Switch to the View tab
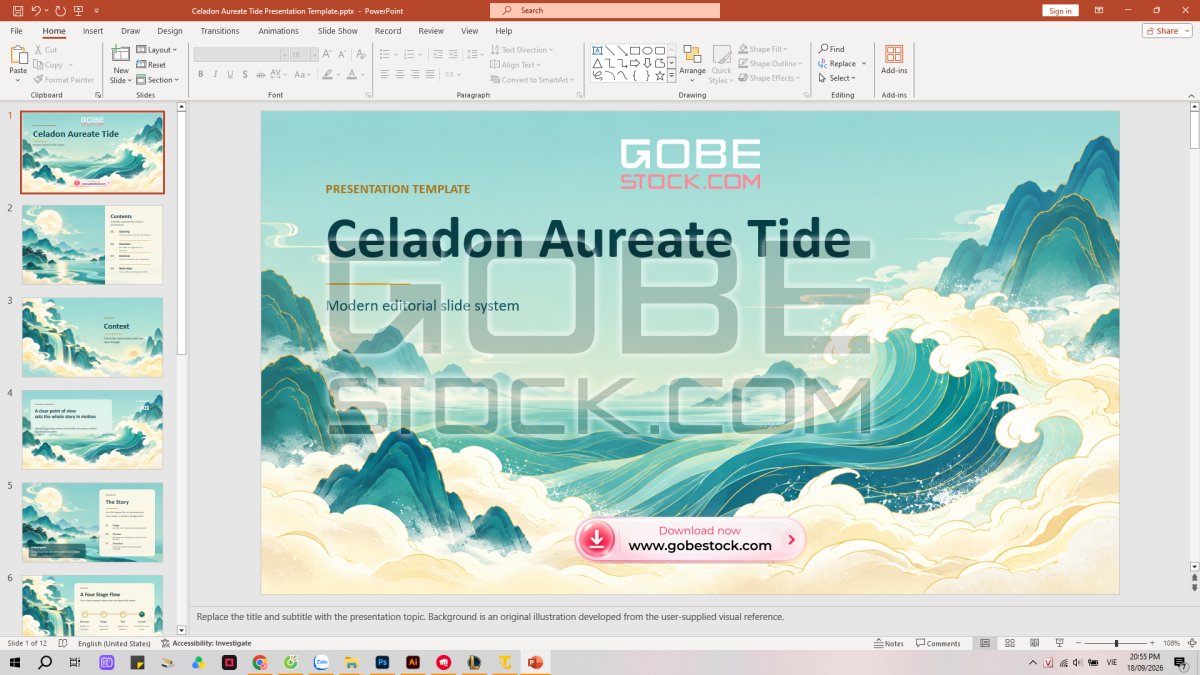Viewport: 1200px width, 675px height. tap(469, 31)
